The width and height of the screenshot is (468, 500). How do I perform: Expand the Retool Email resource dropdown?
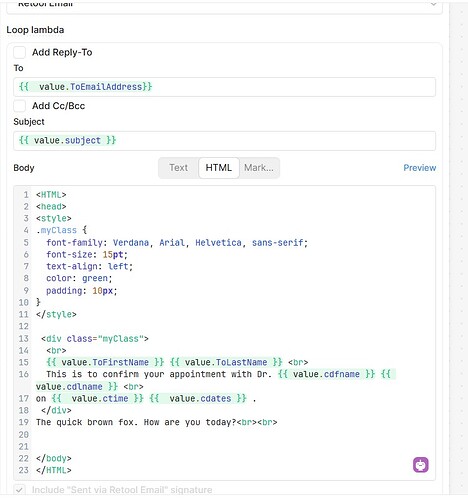pyautogui.click(x=224, y=6)
